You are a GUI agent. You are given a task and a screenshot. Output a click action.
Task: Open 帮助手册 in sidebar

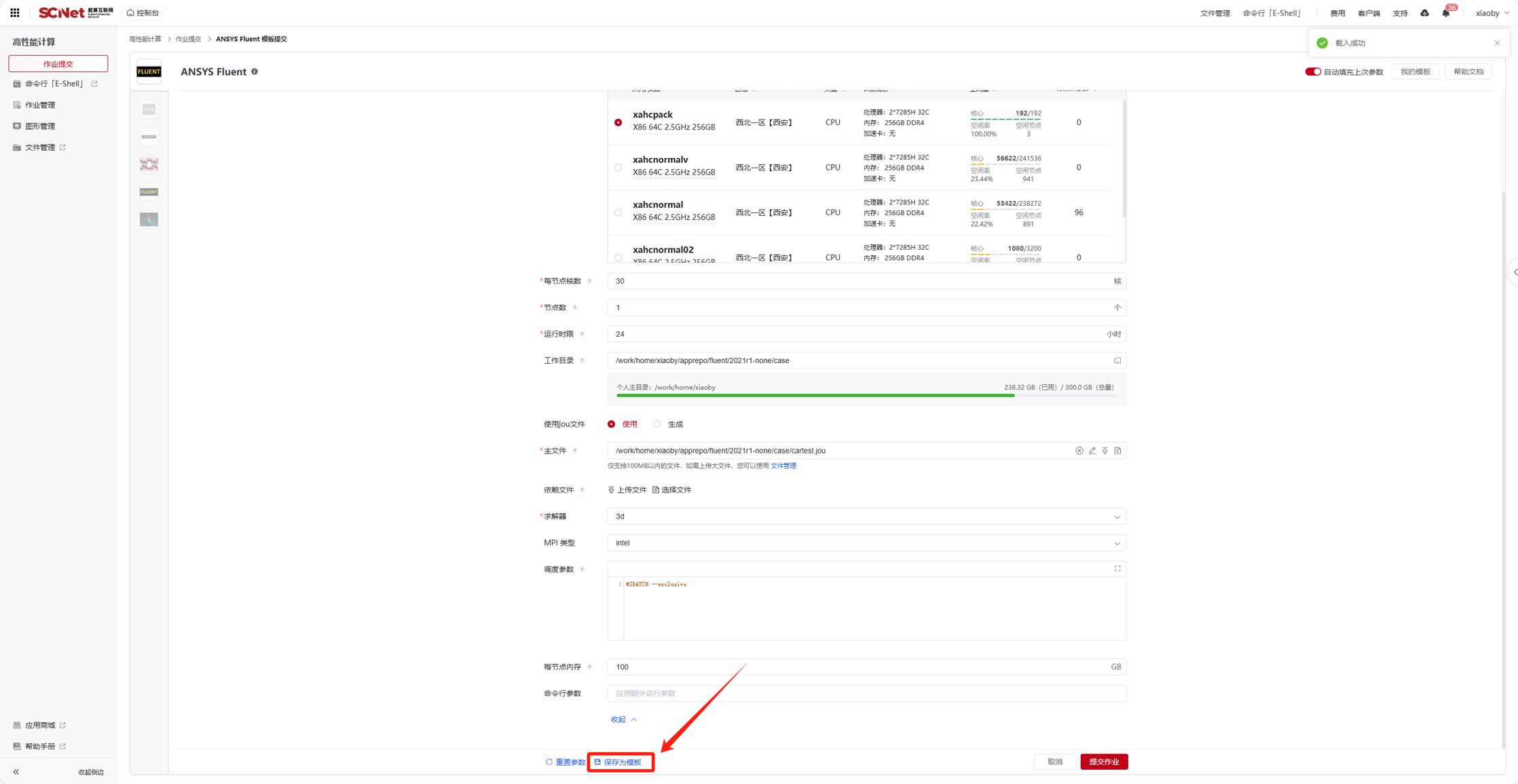(x=39, y=746)
